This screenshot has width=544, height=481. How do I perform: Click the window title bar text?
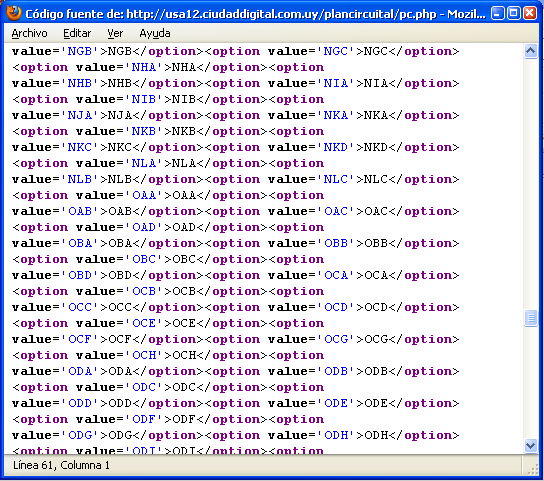tap(255, 14)
